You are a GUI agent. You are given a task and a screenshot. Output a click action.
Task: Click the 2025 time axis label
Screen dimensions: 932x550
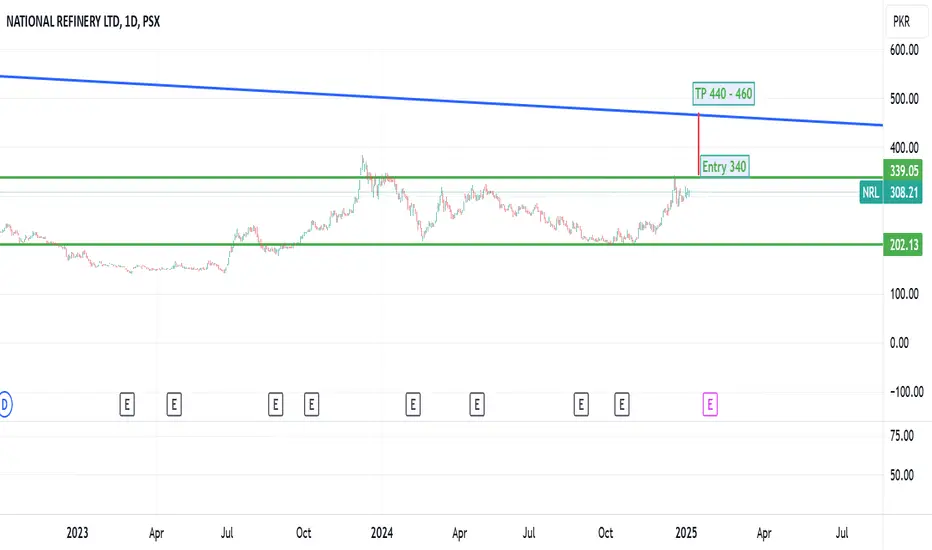(x=686, y=533)
